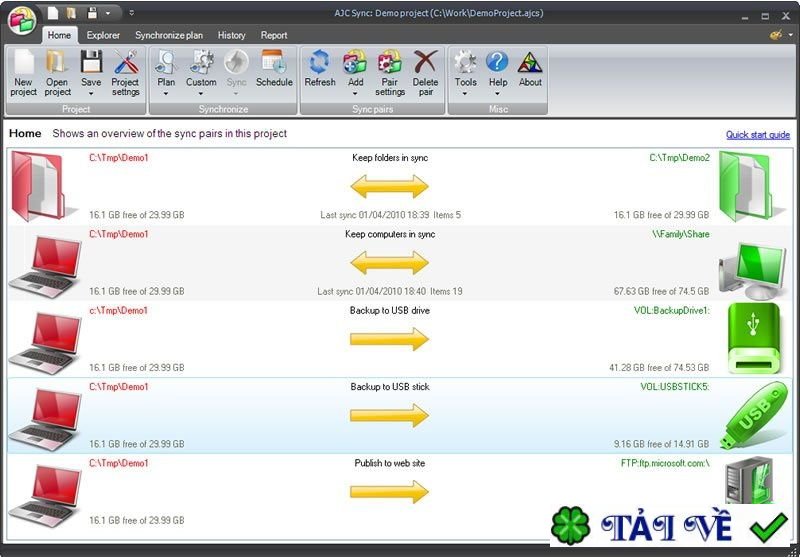Click the AJC Sync application orb button
Image resolution: width=800 pixels, height=557 pixels.
point(22,21)
